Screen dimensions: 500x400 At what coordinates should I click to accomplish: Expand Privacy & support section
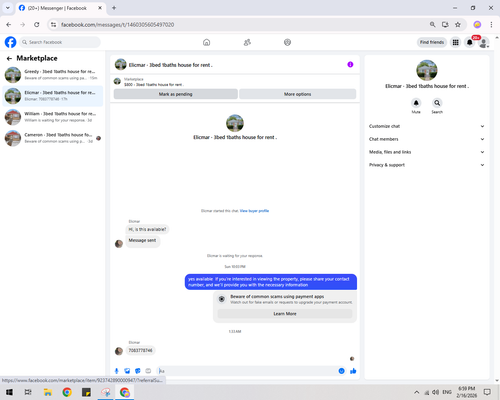[x=426, y=165]
